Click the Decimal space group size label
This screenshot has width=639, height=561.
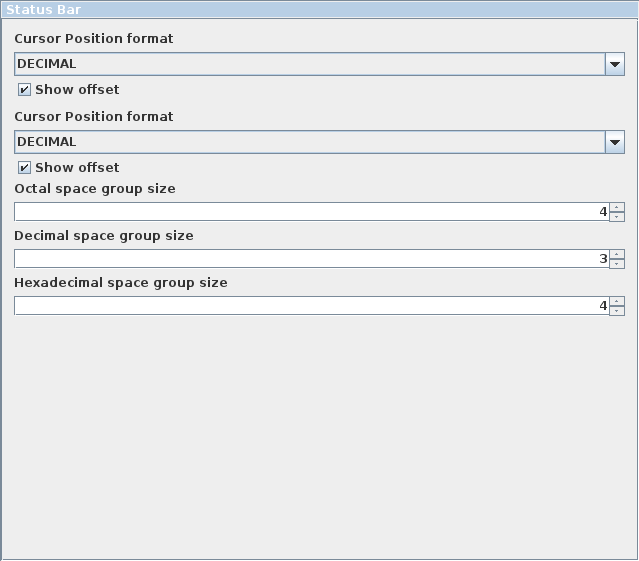(104, 236)
